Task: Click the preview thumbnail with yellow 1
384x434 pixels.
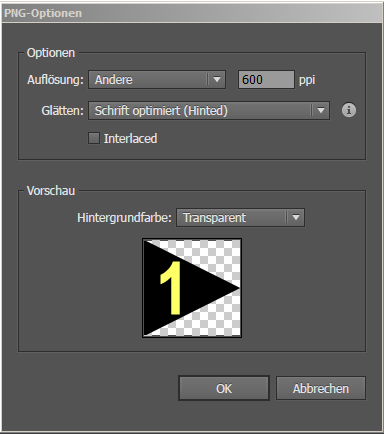Action: (x=192, y=288)
